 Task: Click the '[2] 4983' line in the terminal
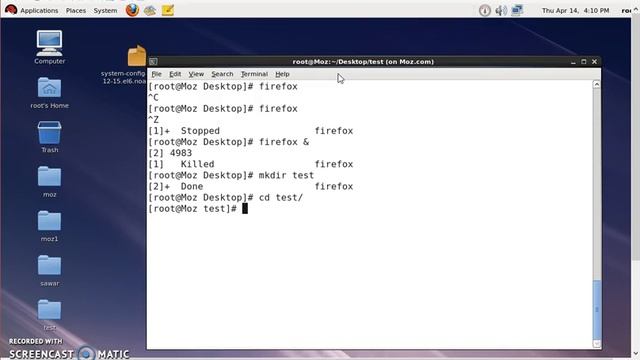point(170,153)
